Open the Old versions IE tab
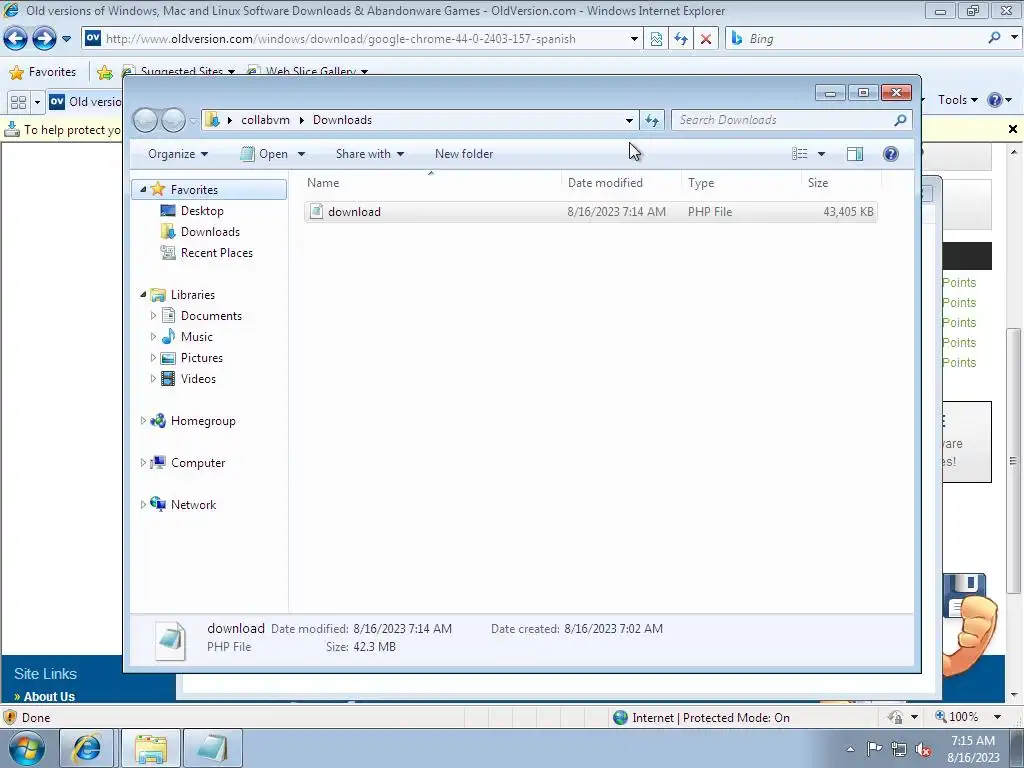Image resolution: width=1024 pixels, height=768 pixels. [86, 102]
